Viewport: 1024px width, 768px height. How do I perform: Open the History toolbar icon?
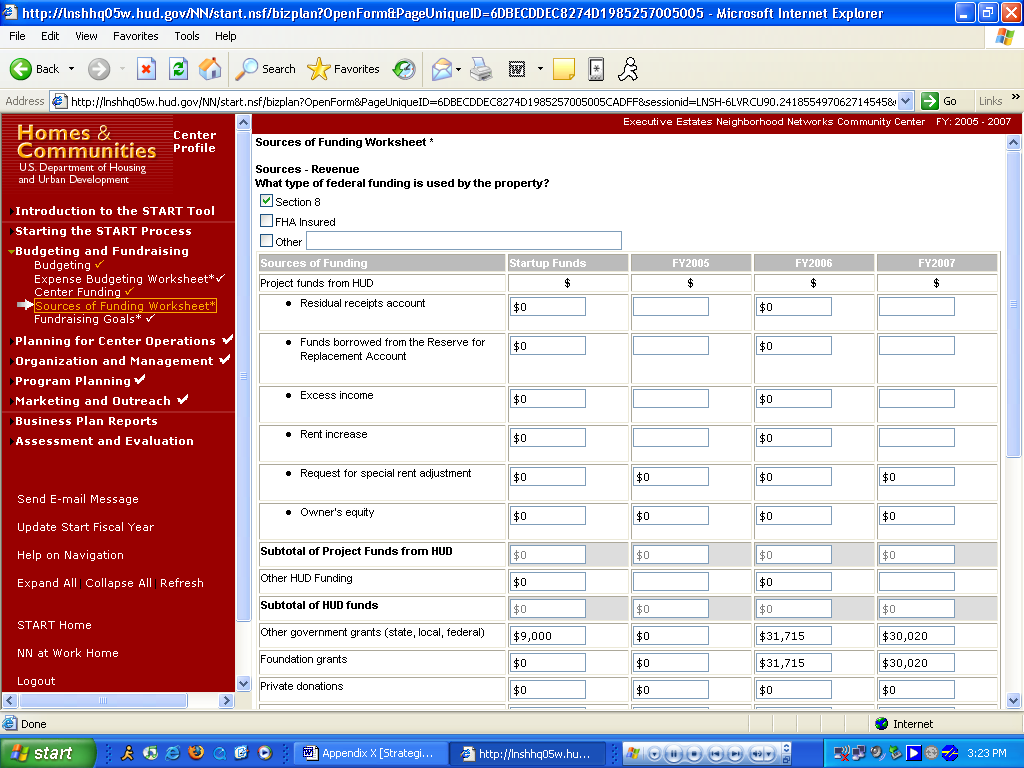click(404, 69)
